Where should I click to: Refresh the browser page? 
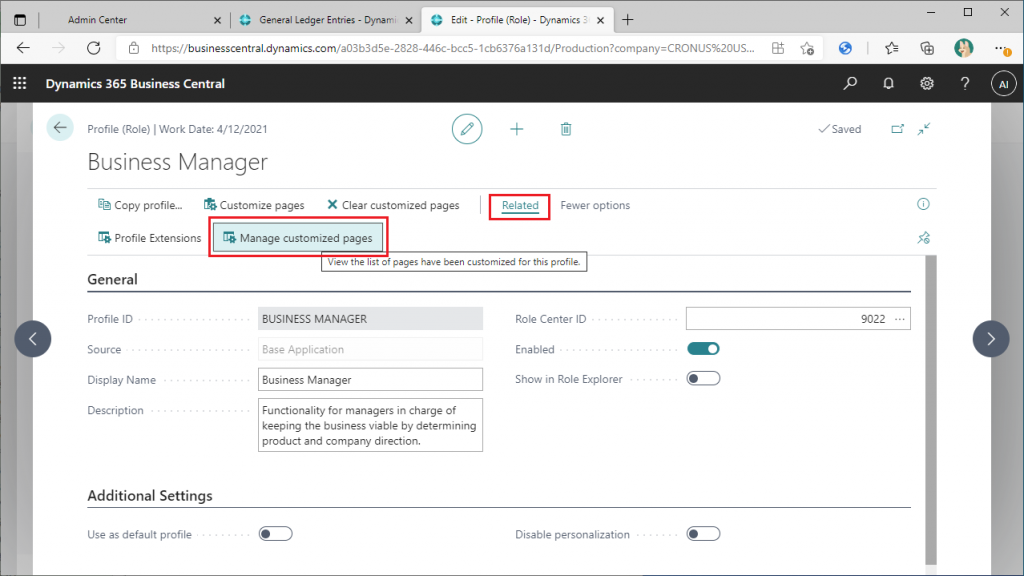coord(94,48)
